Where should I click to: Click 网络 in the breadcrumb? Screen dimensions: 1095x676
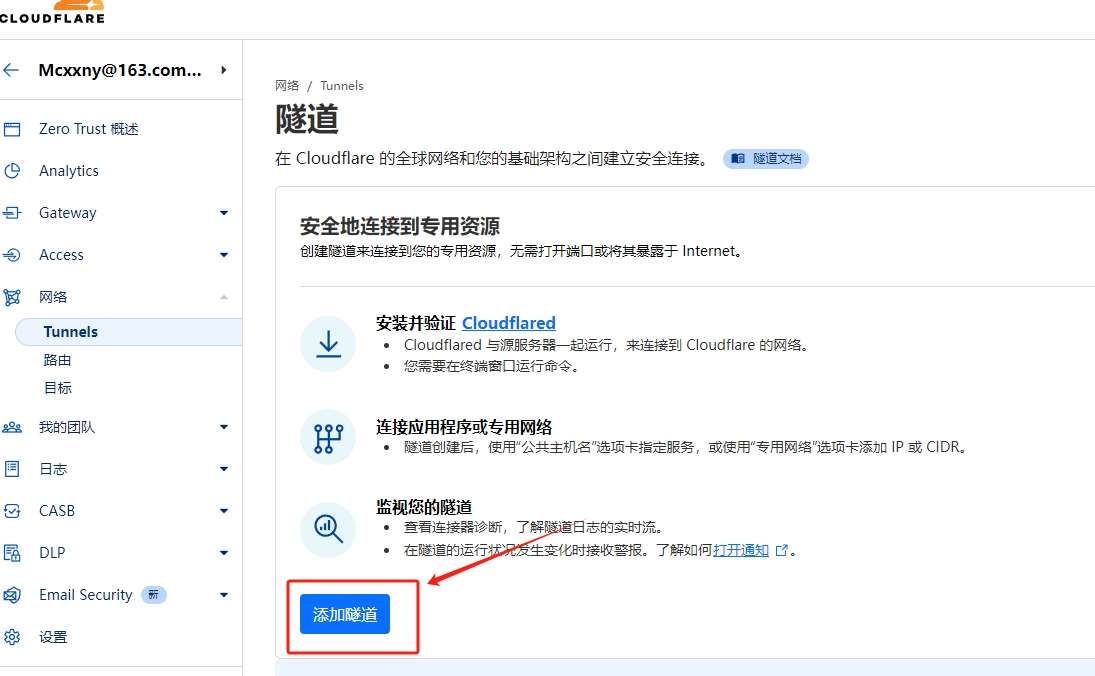[287, 86]
